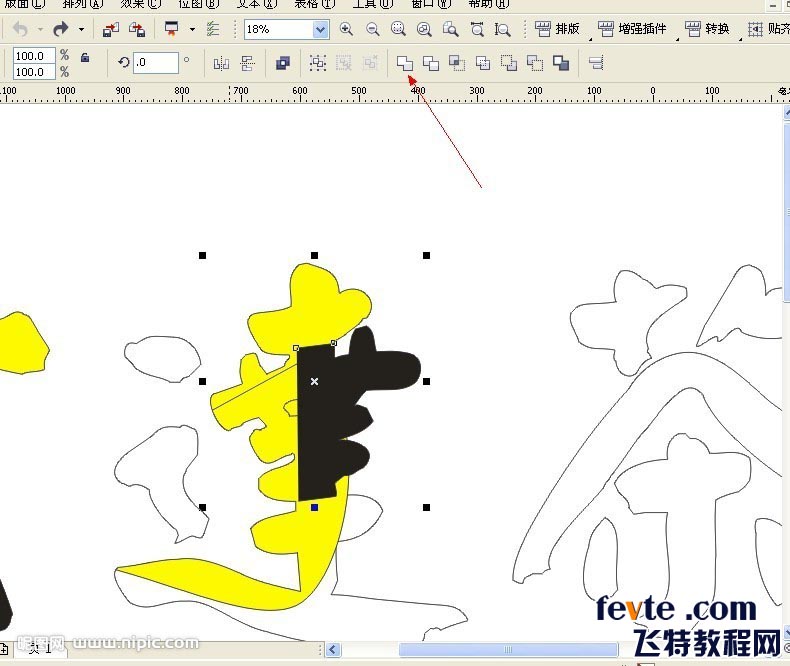This screenshot has width=790, height=666.
Task: Expand the redo history dropdown arrow
Action: coord(81,29)
